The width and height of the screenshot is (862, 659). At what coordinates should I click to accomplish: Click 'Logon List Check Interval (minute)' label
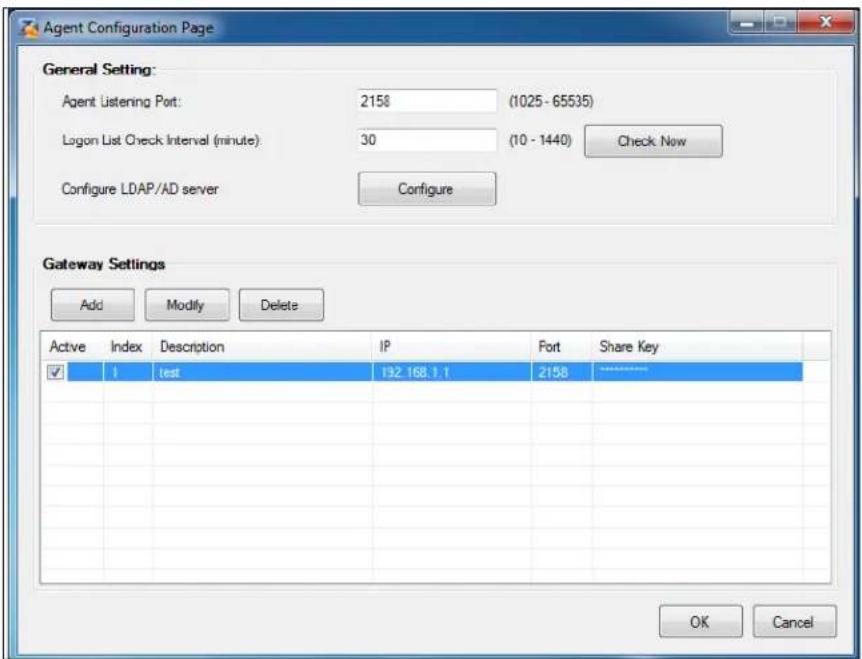tap(161, 140)
